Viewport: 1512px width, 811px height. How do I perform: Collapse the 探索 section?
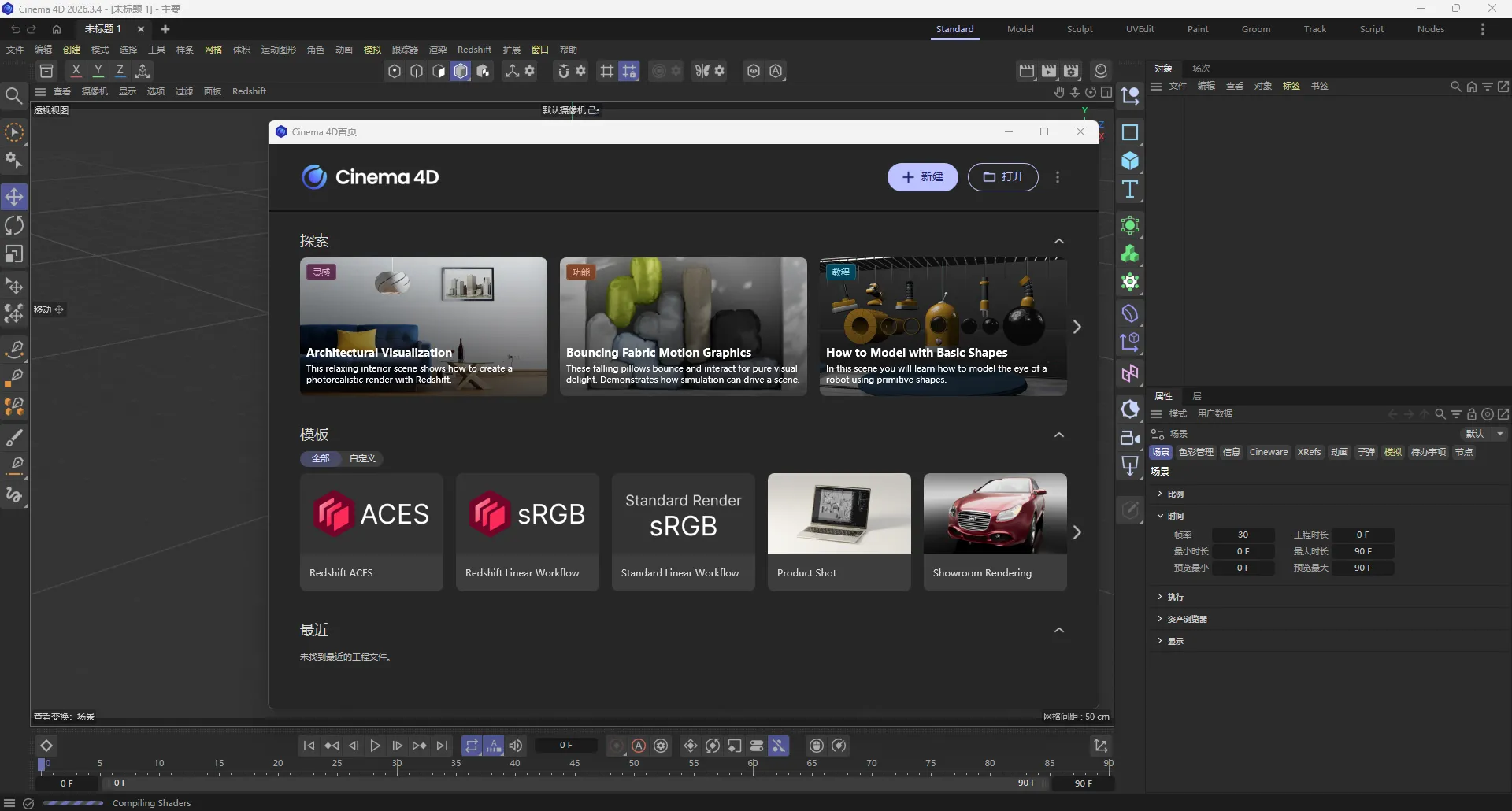pyautogui.click(x=1059, y=241)
